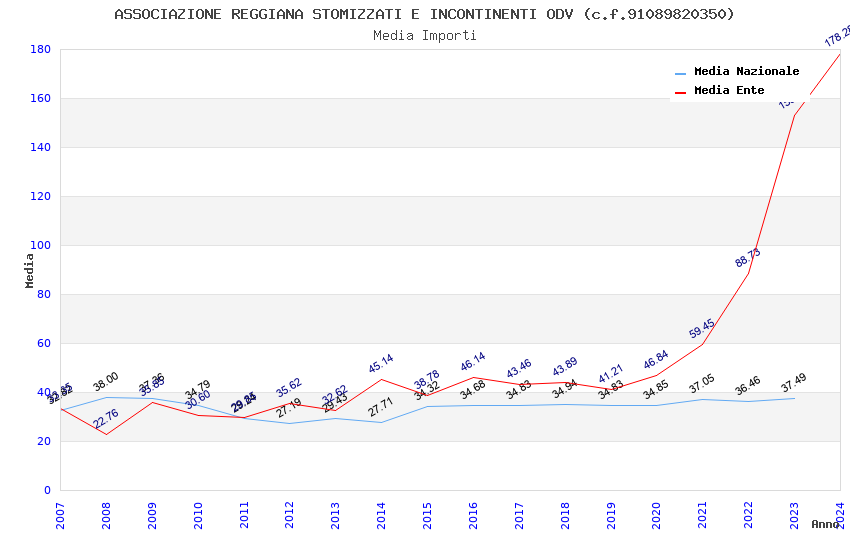Click the 59.45 data point label
The height and width of the screenshot is (550, 850).
pyautogui.click(x=702, y=329)
